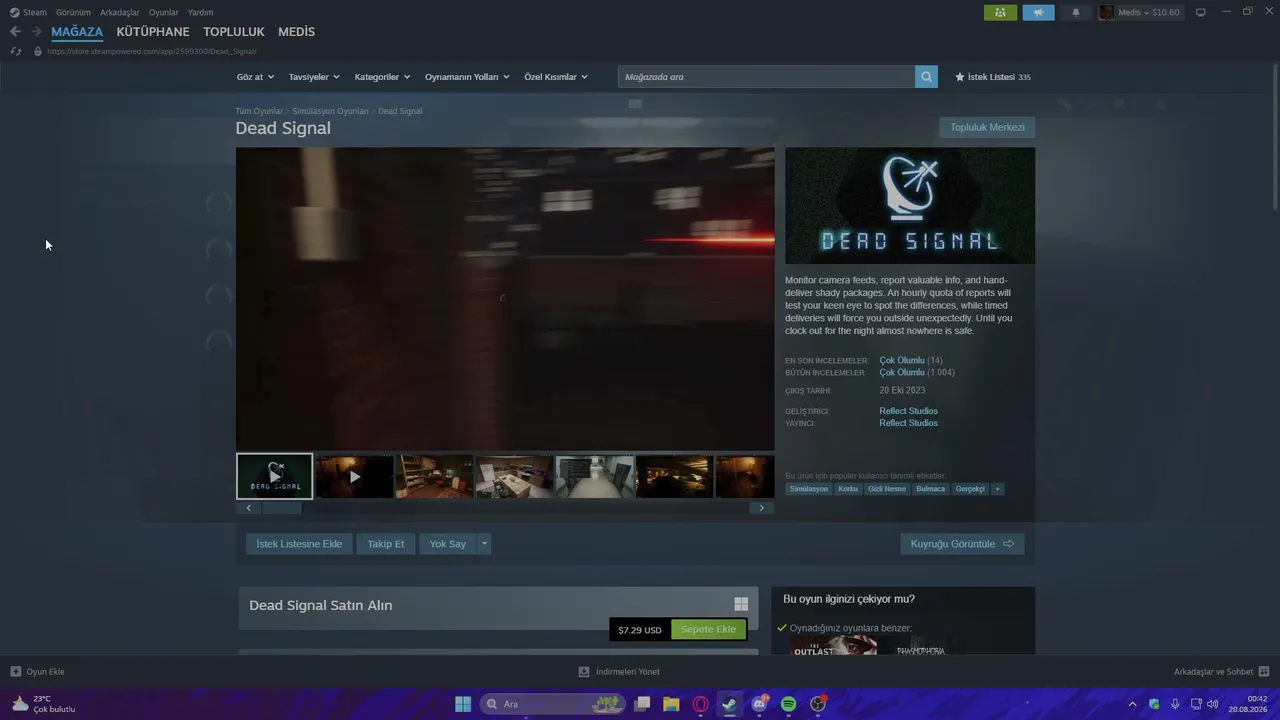Open Windows Security shield tray icon
The image size is (1280, 720).
1154,704
